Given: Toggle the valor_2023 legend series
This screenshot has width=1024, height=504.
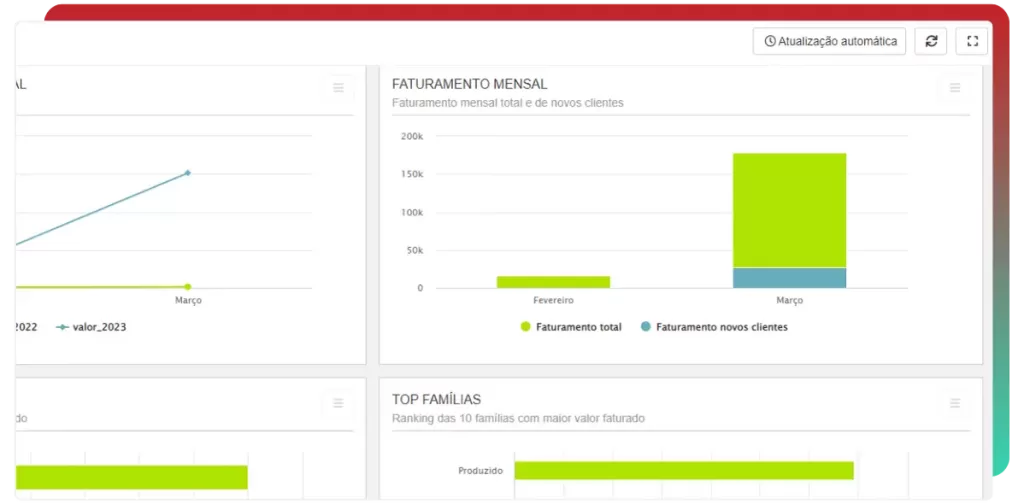Looking at the screenshot, I should (x=98, y=327).
